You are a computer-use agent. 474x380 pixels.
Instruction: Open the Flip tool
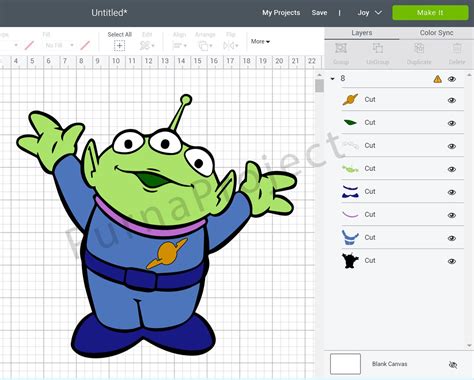coord(231,46)
